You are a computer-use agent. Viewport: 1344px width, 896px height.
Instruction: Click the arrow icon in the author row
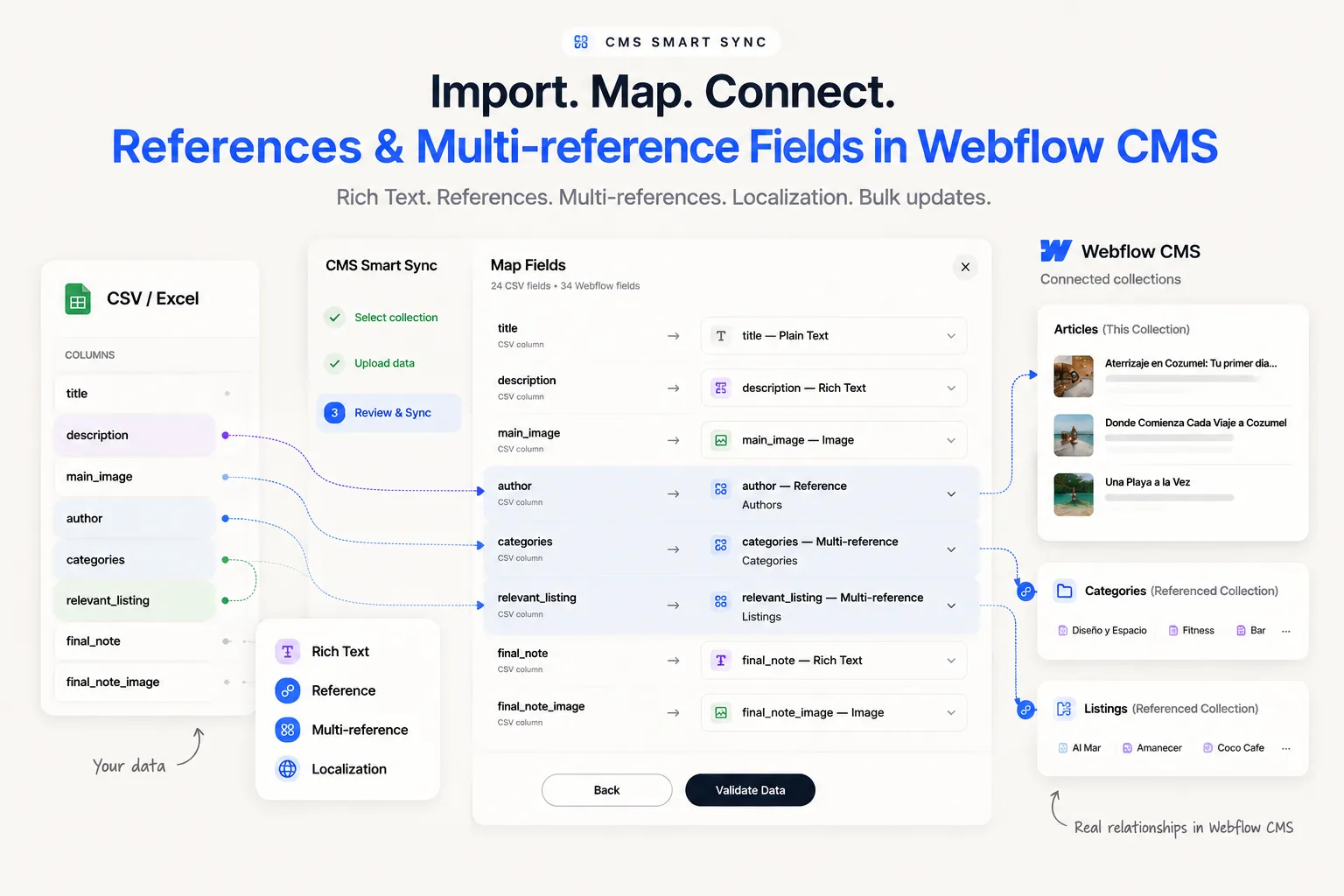(674, 494)
